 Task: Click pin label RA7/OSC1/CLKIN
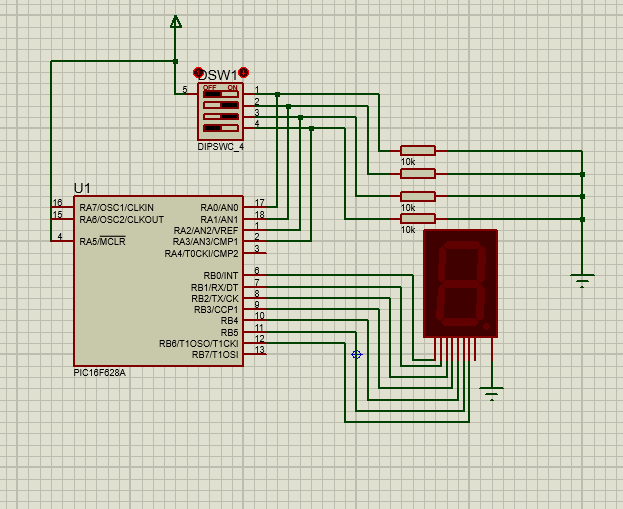(x=116, y=207)
